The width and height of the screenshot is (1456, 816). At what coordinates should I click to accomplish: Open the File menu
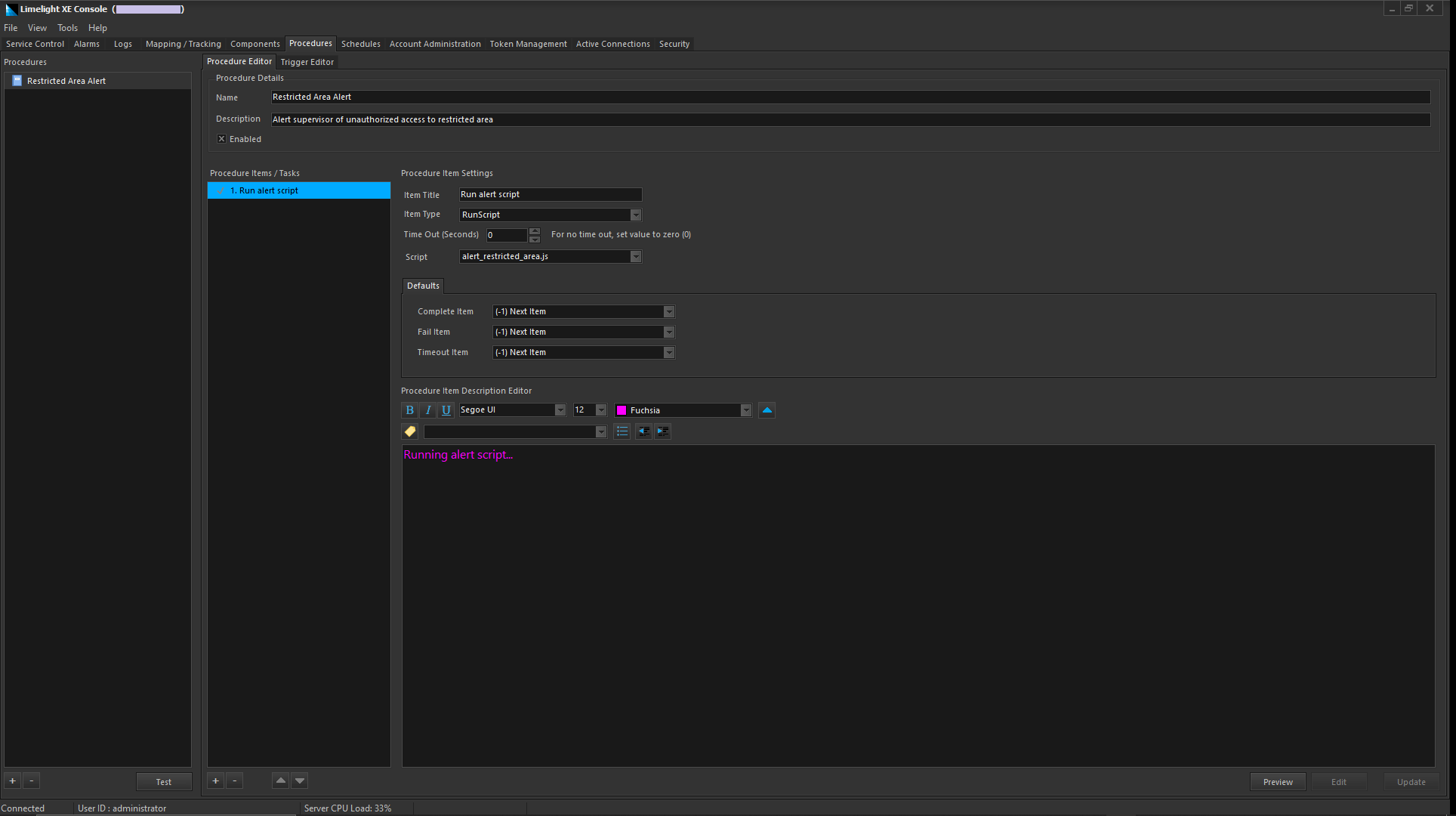click(x=11, y=28)
